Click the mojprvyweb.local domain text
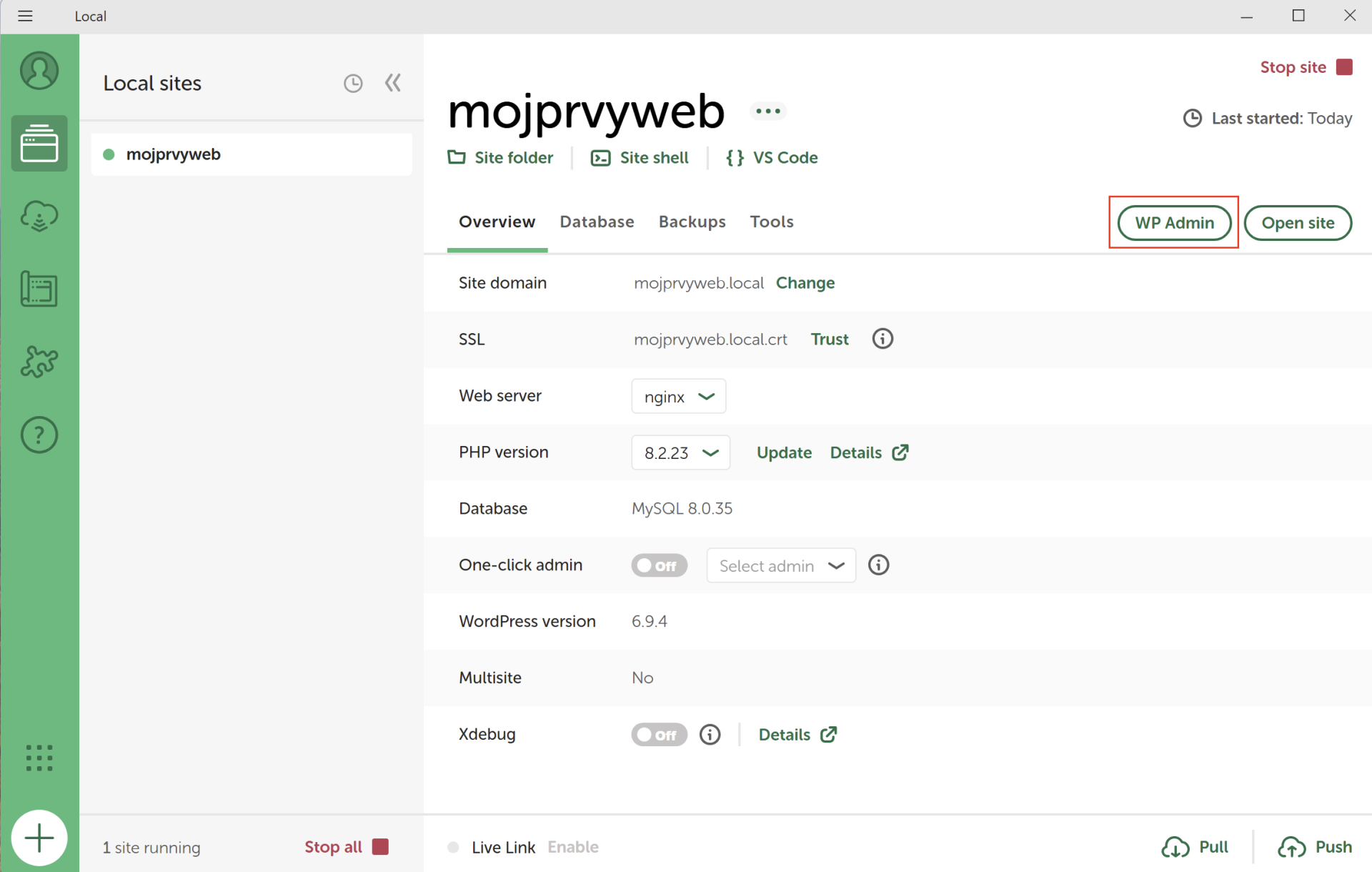 click(699, 283)
